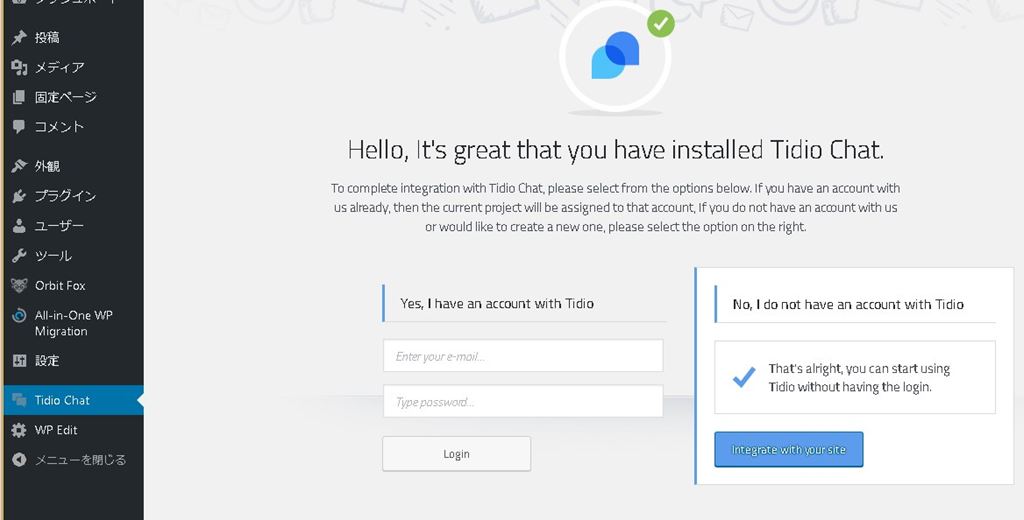Click the Orbit Fox icon in sidebar
The height and width of the screenshot is (520, 1024).
pos(18,285)
